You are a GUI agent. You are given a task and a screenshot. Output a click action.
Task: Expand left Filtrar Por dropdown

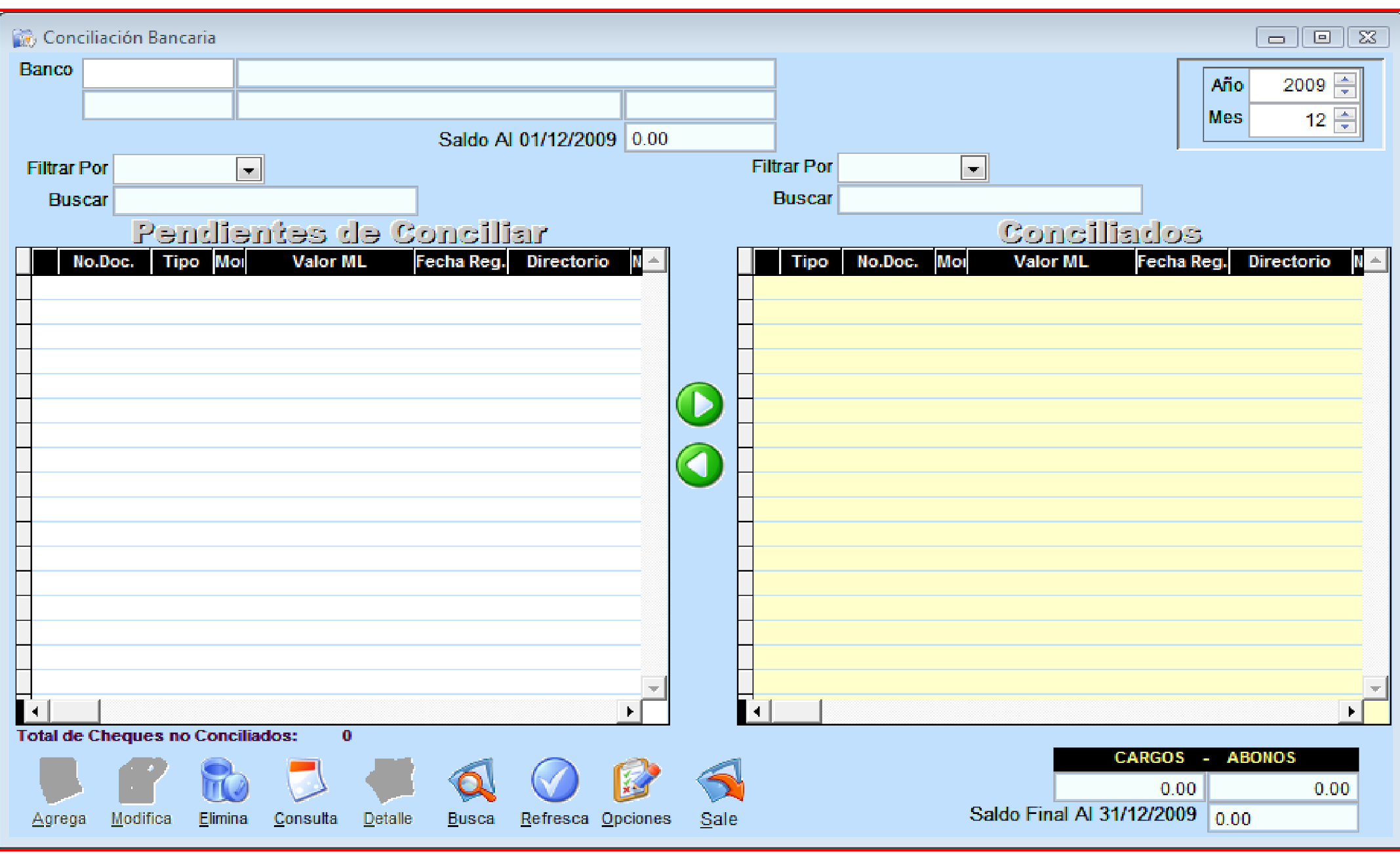(249, 170)
